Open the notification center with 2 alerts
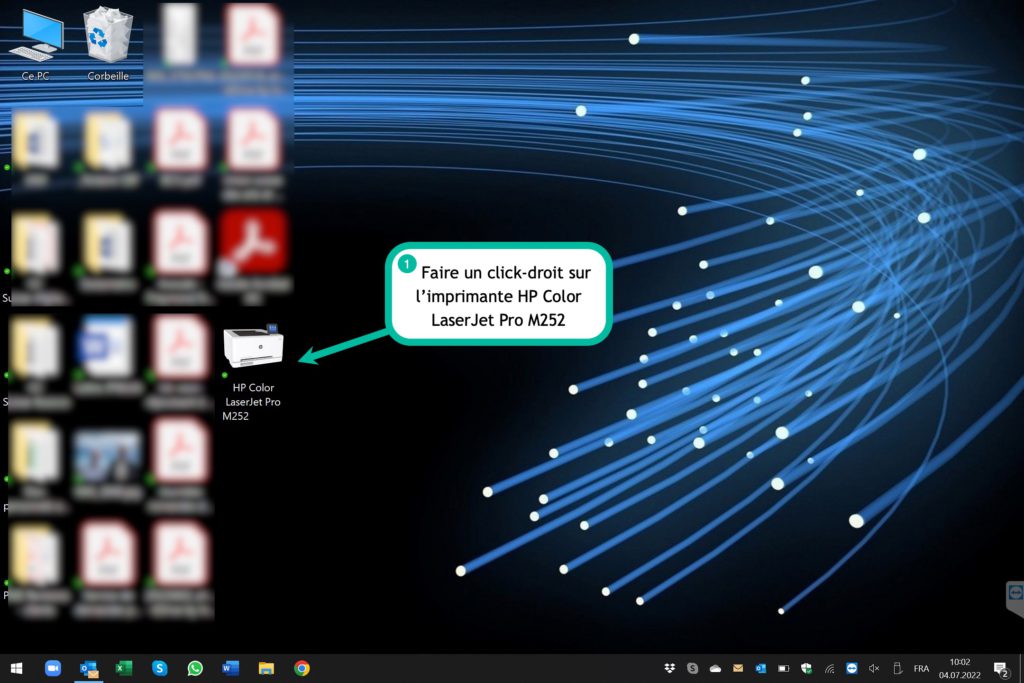This screenshot has width=1024, height=683. pos(1000,668)
